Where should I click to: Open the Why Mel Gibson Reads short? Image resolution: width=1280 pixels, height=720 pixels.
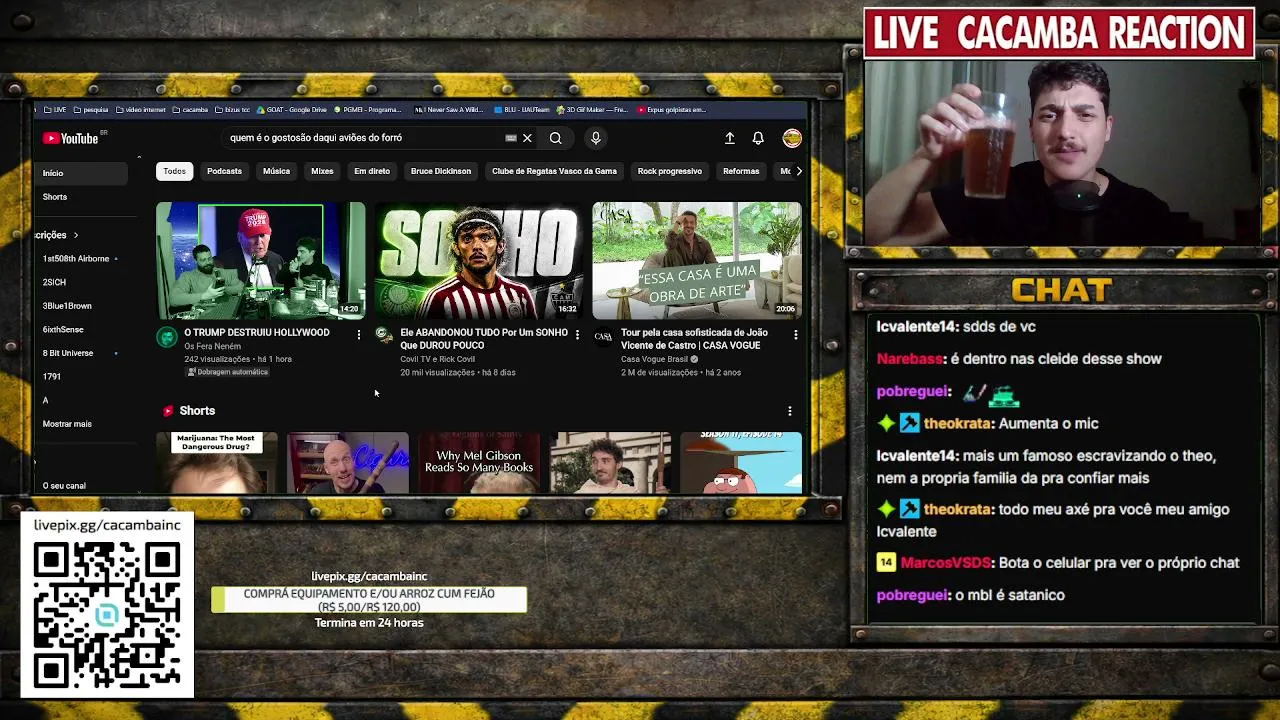pyautogui.click(x=479, y=463)
